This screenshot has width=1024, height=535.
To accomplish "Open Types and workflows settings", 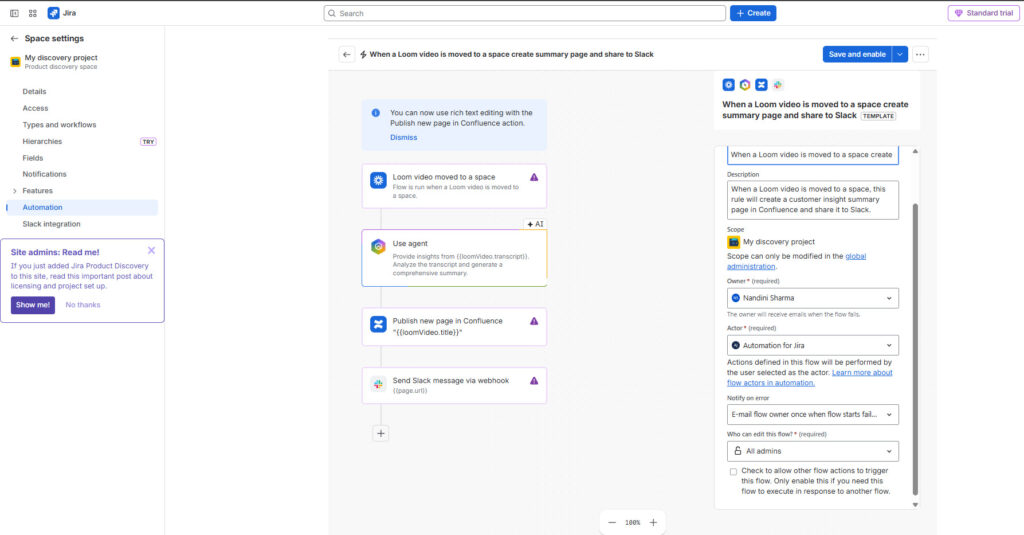I will tap(59, 125).
